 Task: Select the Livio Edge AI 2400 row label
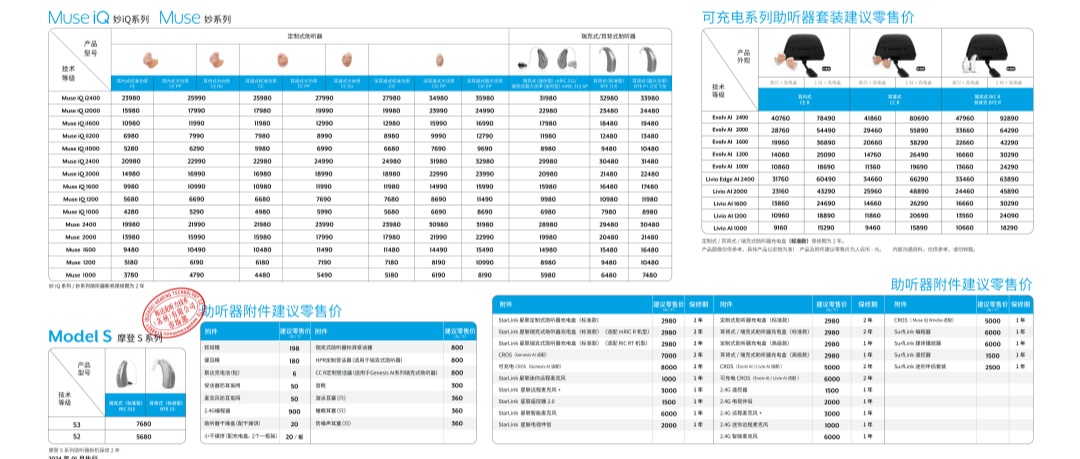725,178
